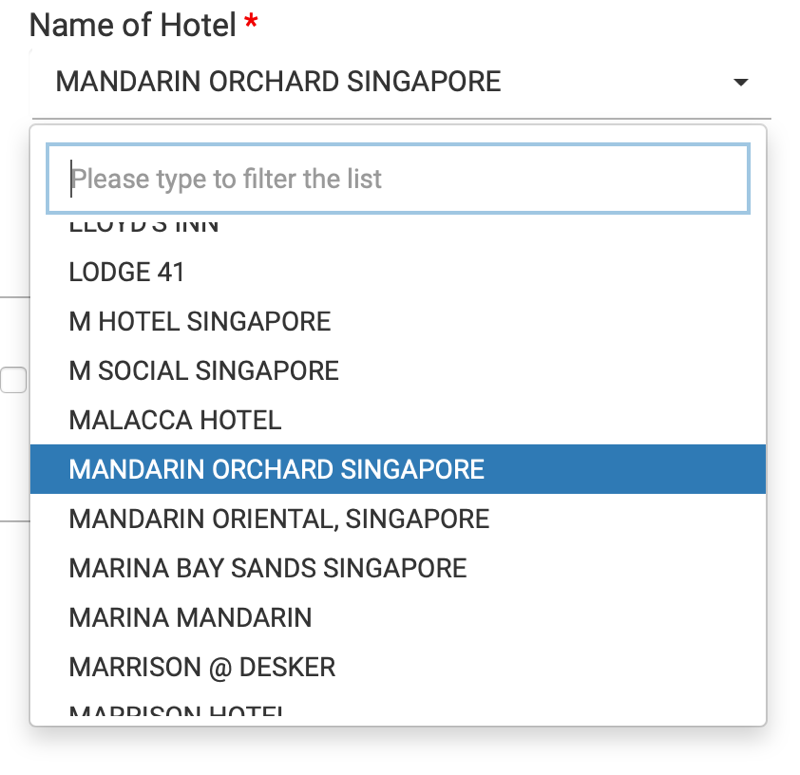
Task: Pick M SOCIAL SINGAPORE from list
Action: pos(398,371)
